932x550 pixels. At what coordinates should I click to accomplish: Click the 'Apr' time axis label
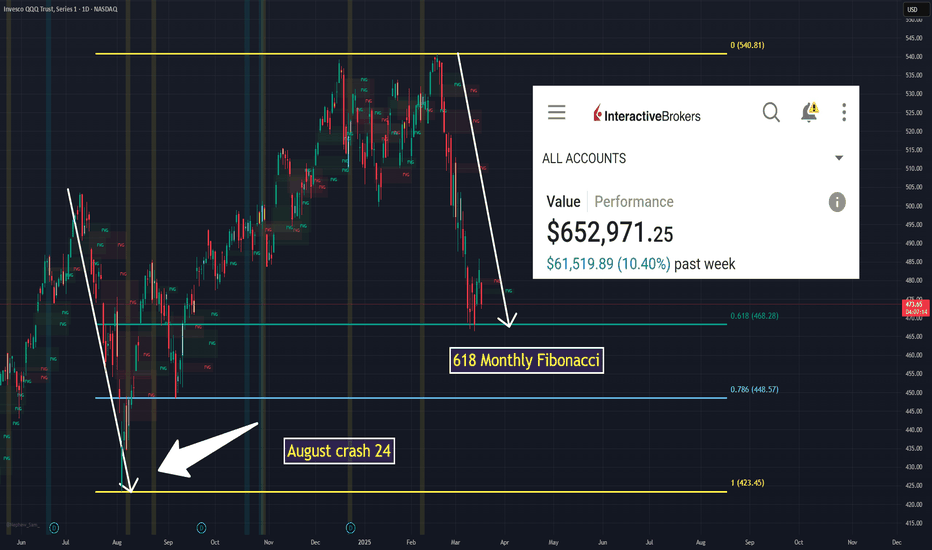pos(505,542)
